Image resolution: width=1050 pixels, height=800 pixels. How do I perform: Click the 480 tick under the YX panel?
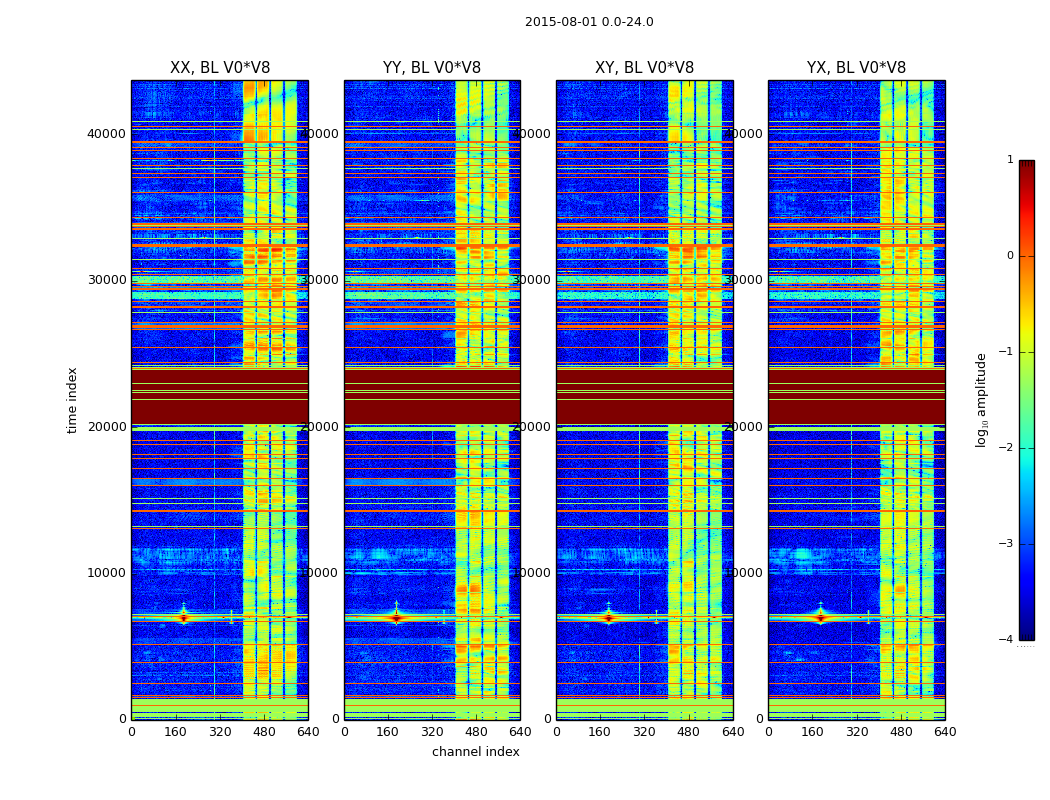[901, 732]
